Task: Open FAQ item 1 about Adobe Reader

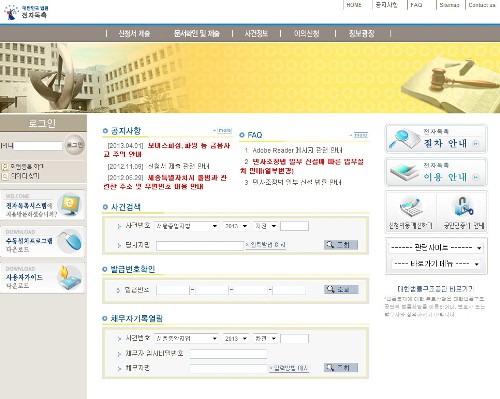Action: coord(293,150)
